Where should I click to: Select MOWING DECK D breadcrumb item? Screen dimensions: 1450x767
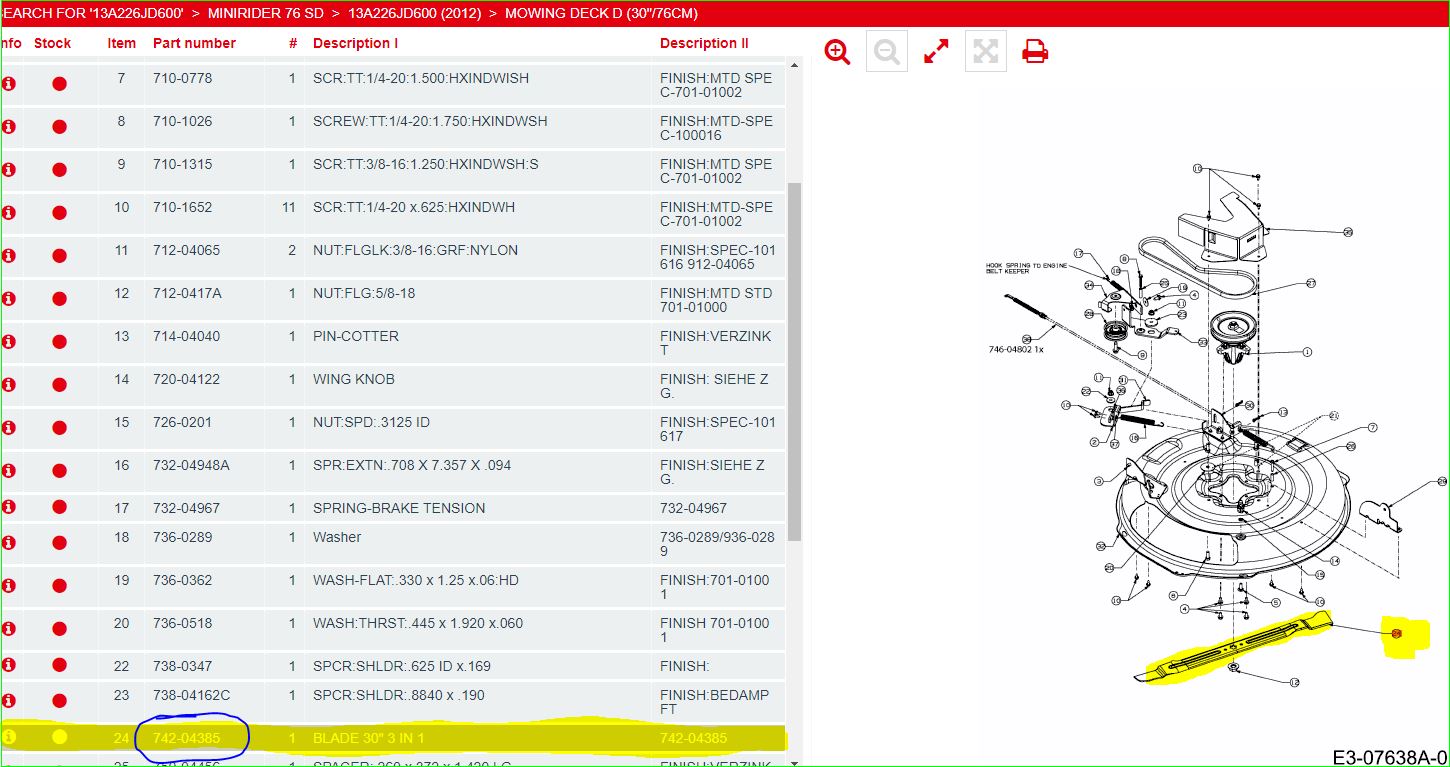(601, 13)
